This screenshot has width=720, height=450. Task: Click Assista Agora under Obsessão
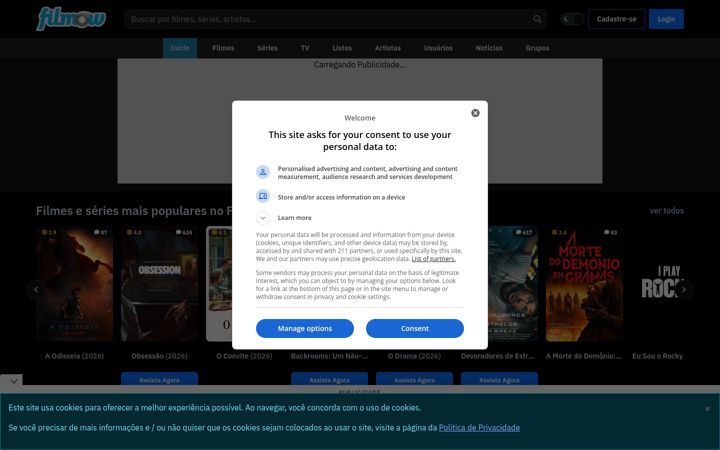tap(159, 380)
